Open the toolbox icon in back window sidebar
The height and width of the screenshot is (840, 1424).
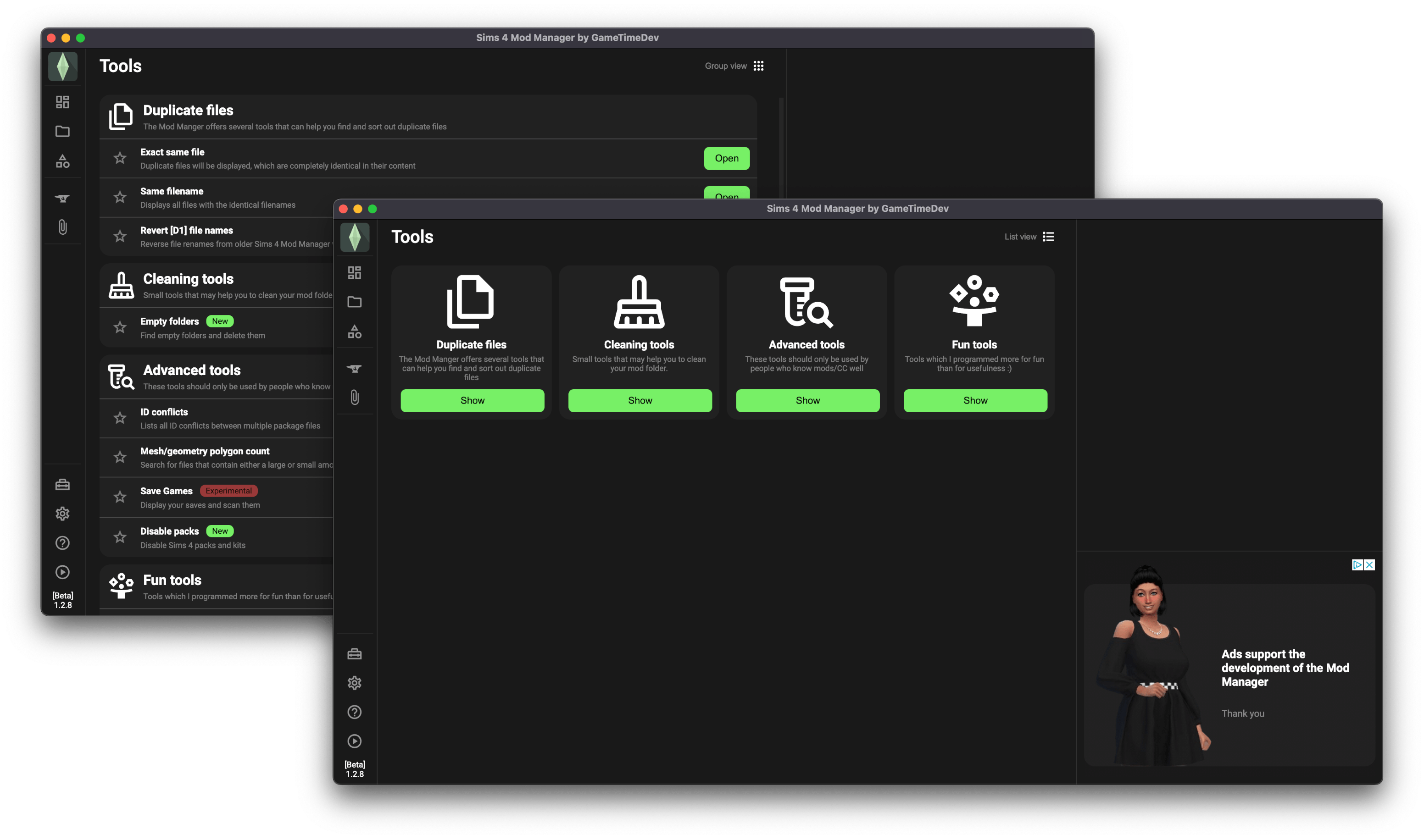[62, 485]
